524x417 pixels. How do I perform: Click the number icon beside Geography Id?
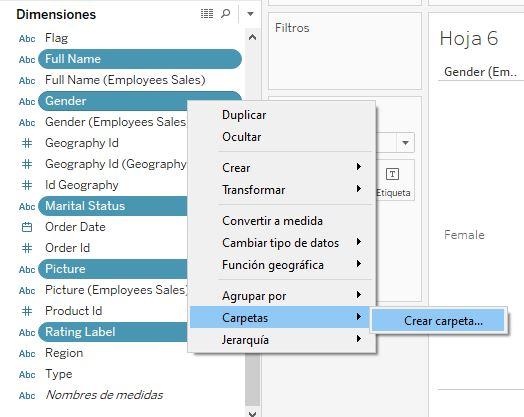pos(27,143)
